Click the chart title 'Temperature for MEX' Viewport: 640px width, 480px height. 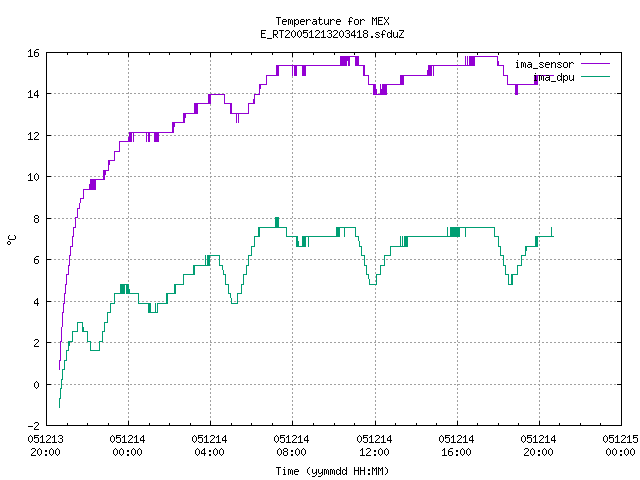pyautogui.click(x=332, y=21)
